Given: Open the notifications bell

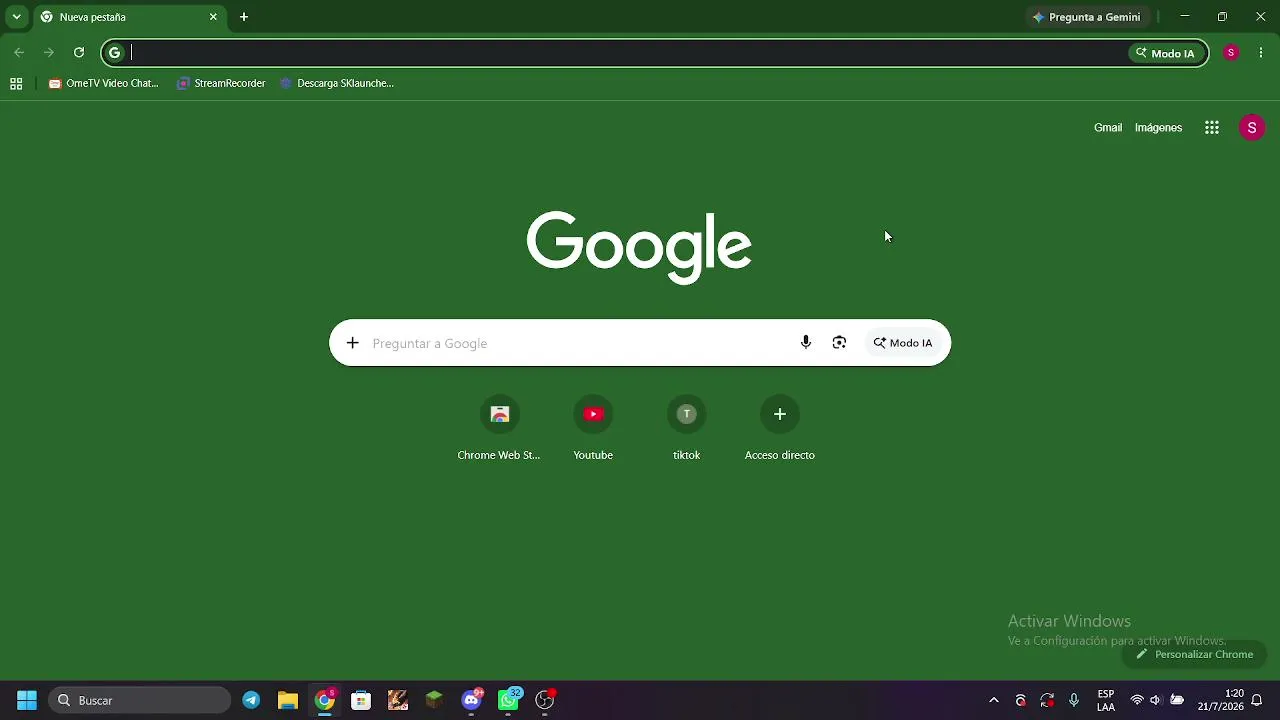Looking at the screenshot, I should pyautogui.click(x=1257, y=701).
